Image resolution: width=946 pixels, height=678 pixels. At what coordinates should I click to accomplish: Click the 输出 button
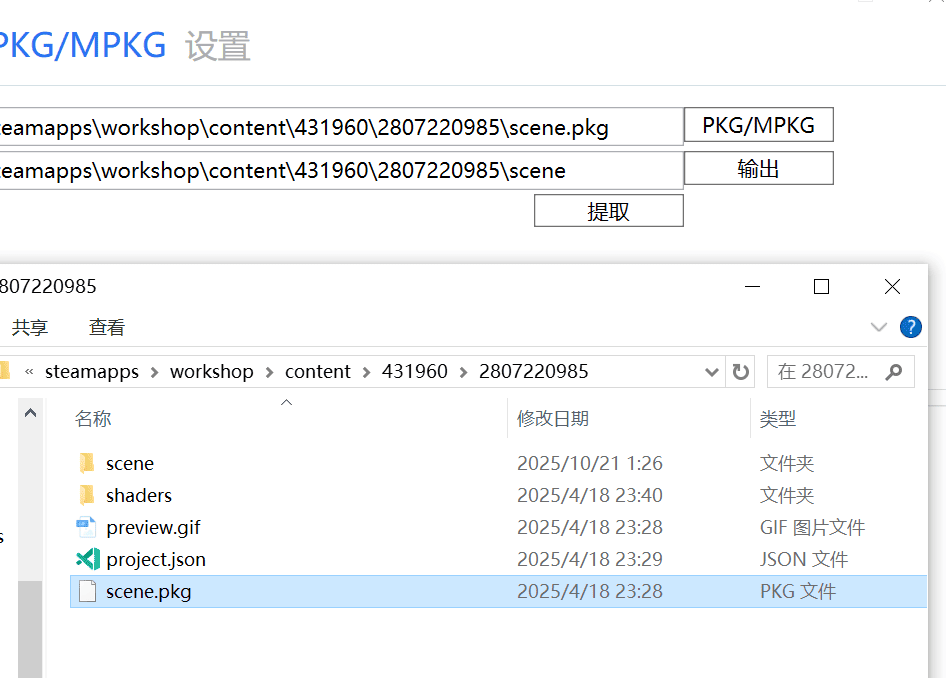758,169
